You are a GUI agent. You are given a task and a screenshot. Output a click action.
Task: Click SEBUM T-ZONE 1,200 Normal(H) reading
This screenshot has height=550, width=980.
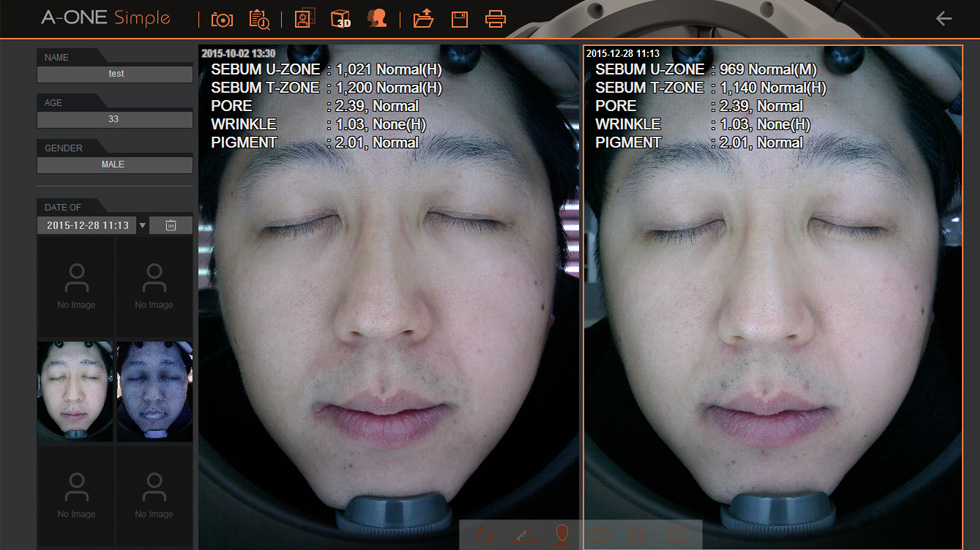coord(326,88)
